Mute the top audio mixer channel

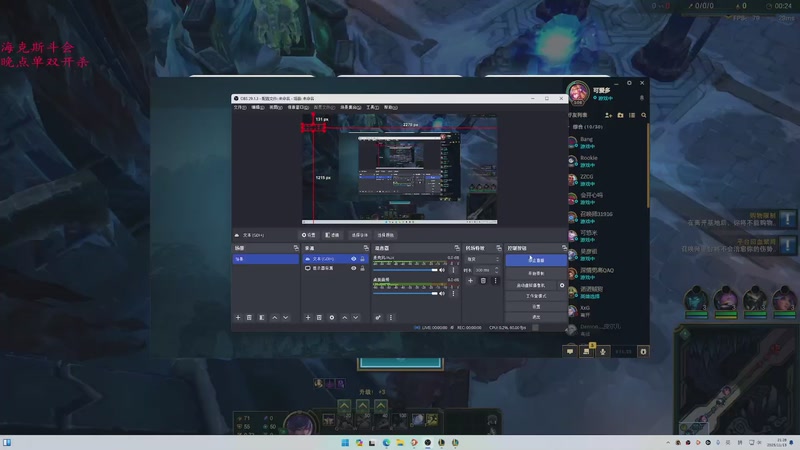(442, 270)
